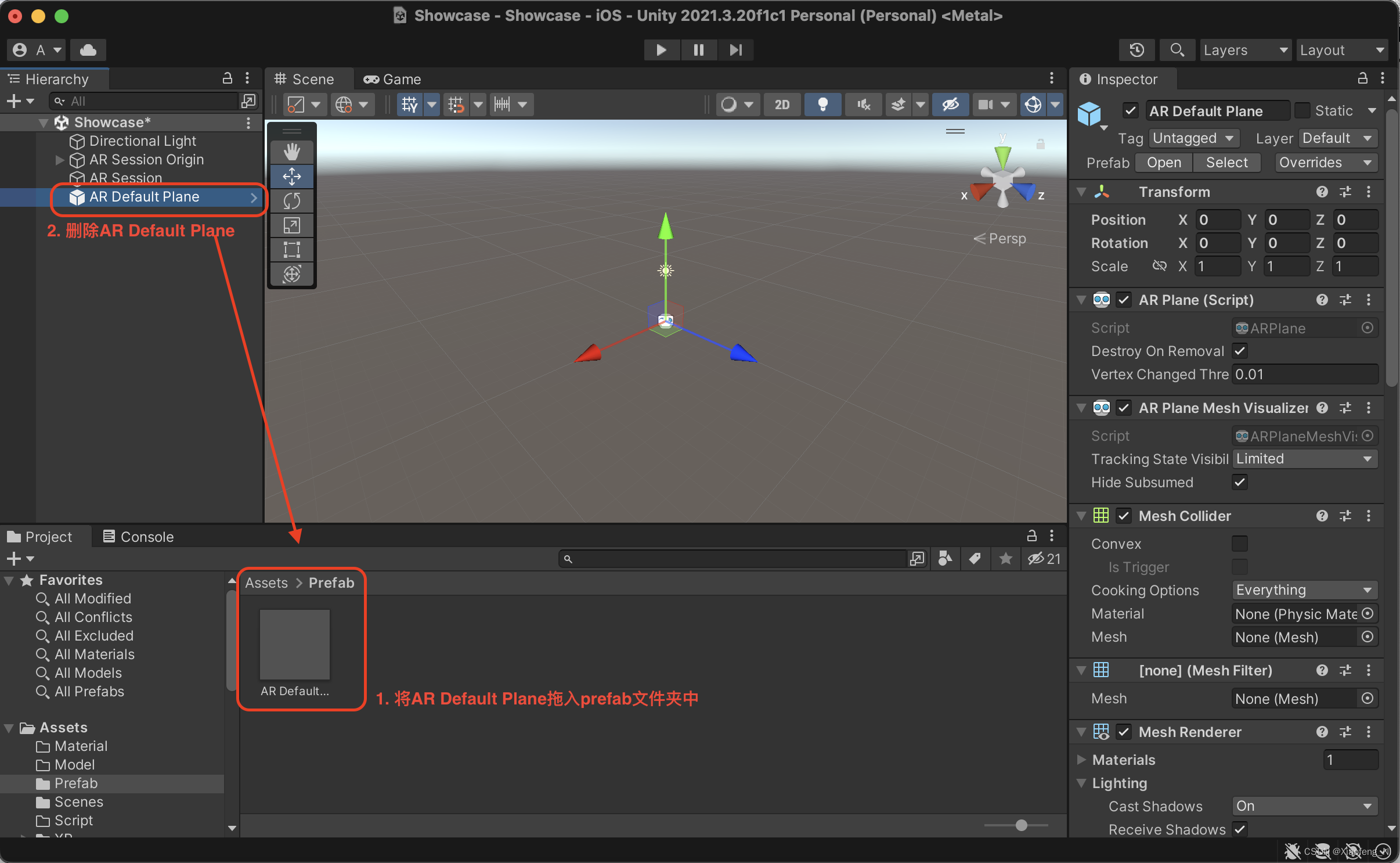Toggle the scene lighting bulb icon
This screenshot has height=863, width=1400.
click(822, 105)
